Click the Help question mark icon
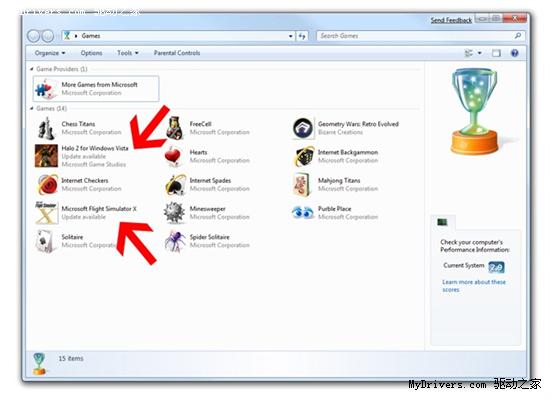Image resolution: width=550 pixels, height=398 pixels. (x=515, y=53)
